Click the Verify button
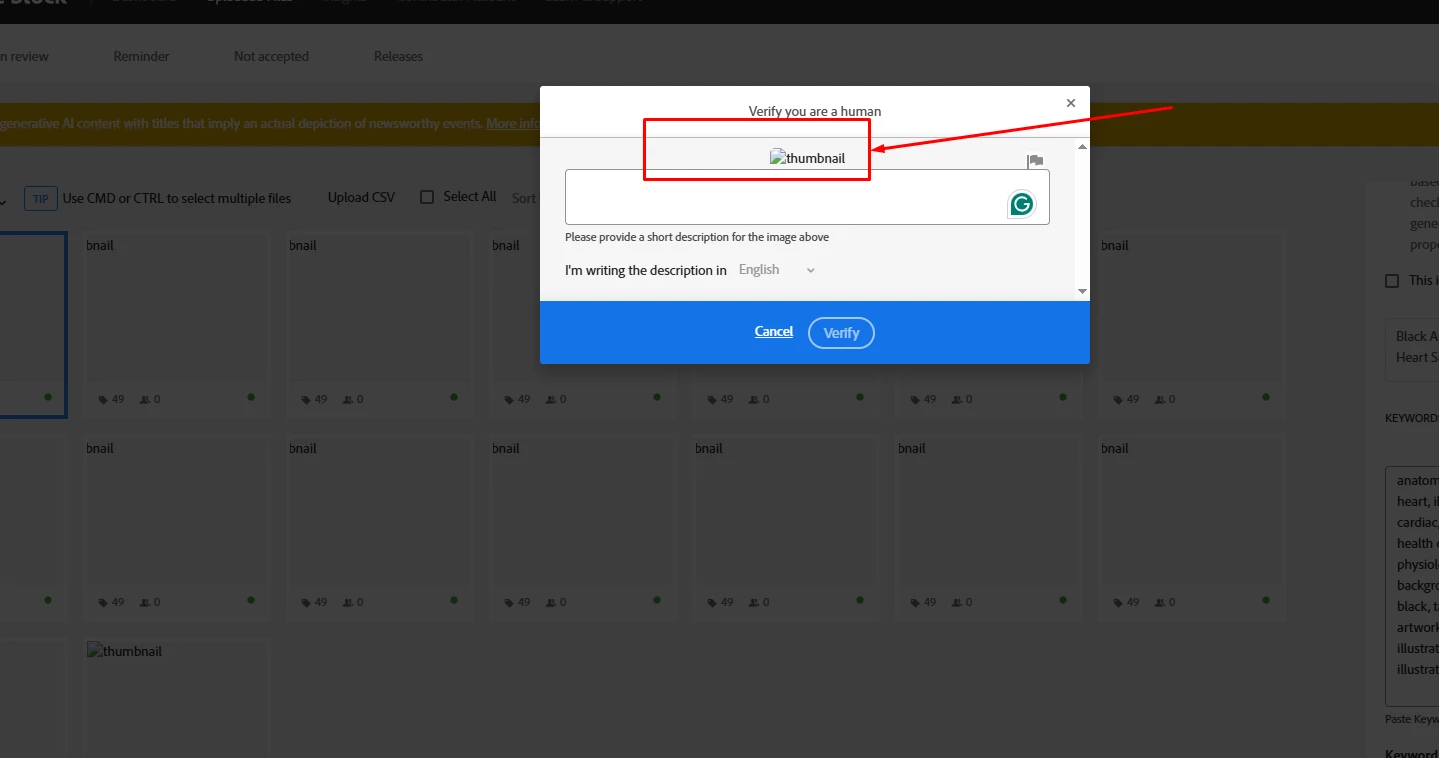This screenshot has height=758, width=1439. pos(841,333)
